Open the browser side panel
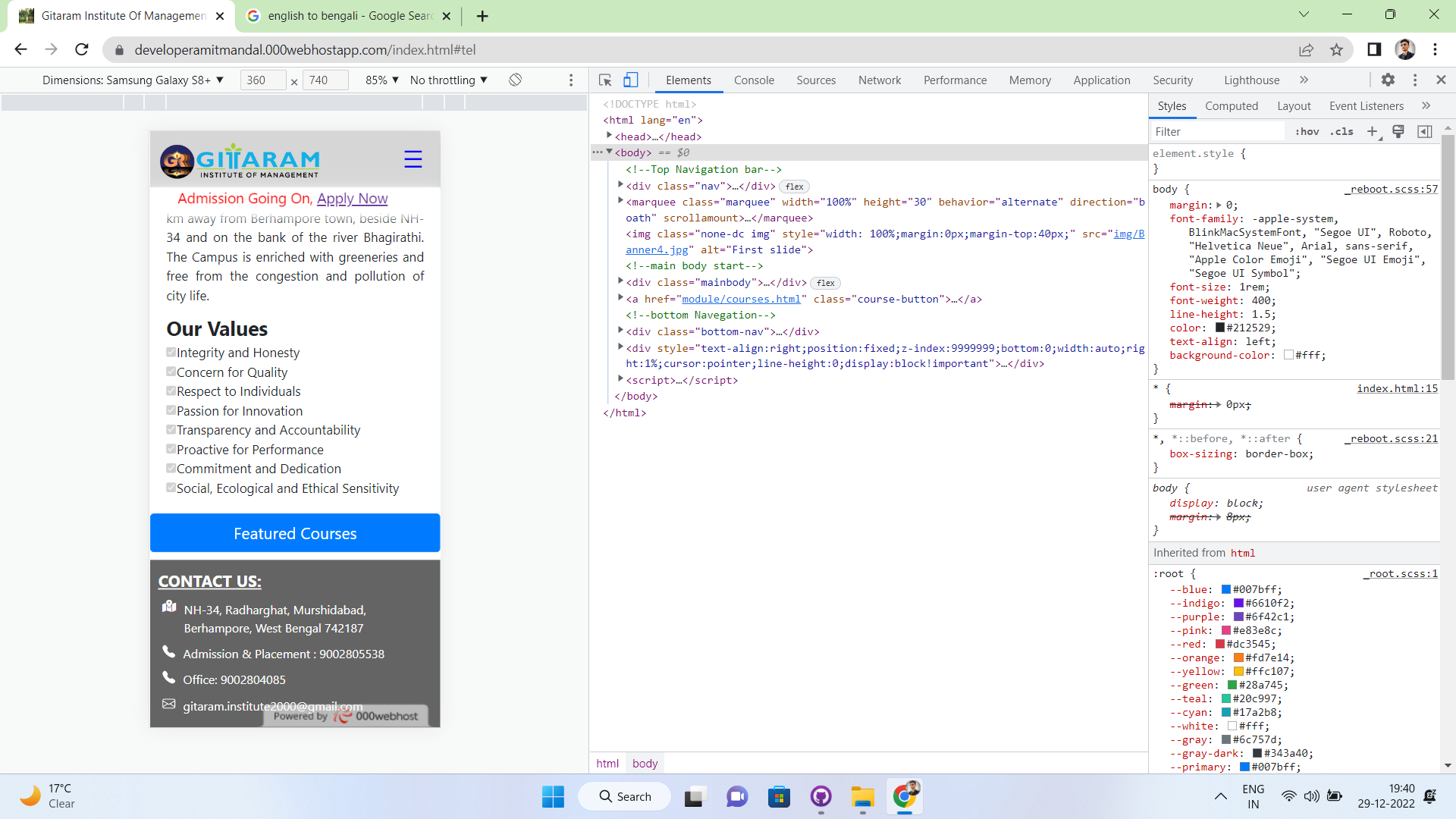Screen dimensions: 1456x819 pyautogui.click(x=1374, y=50)
